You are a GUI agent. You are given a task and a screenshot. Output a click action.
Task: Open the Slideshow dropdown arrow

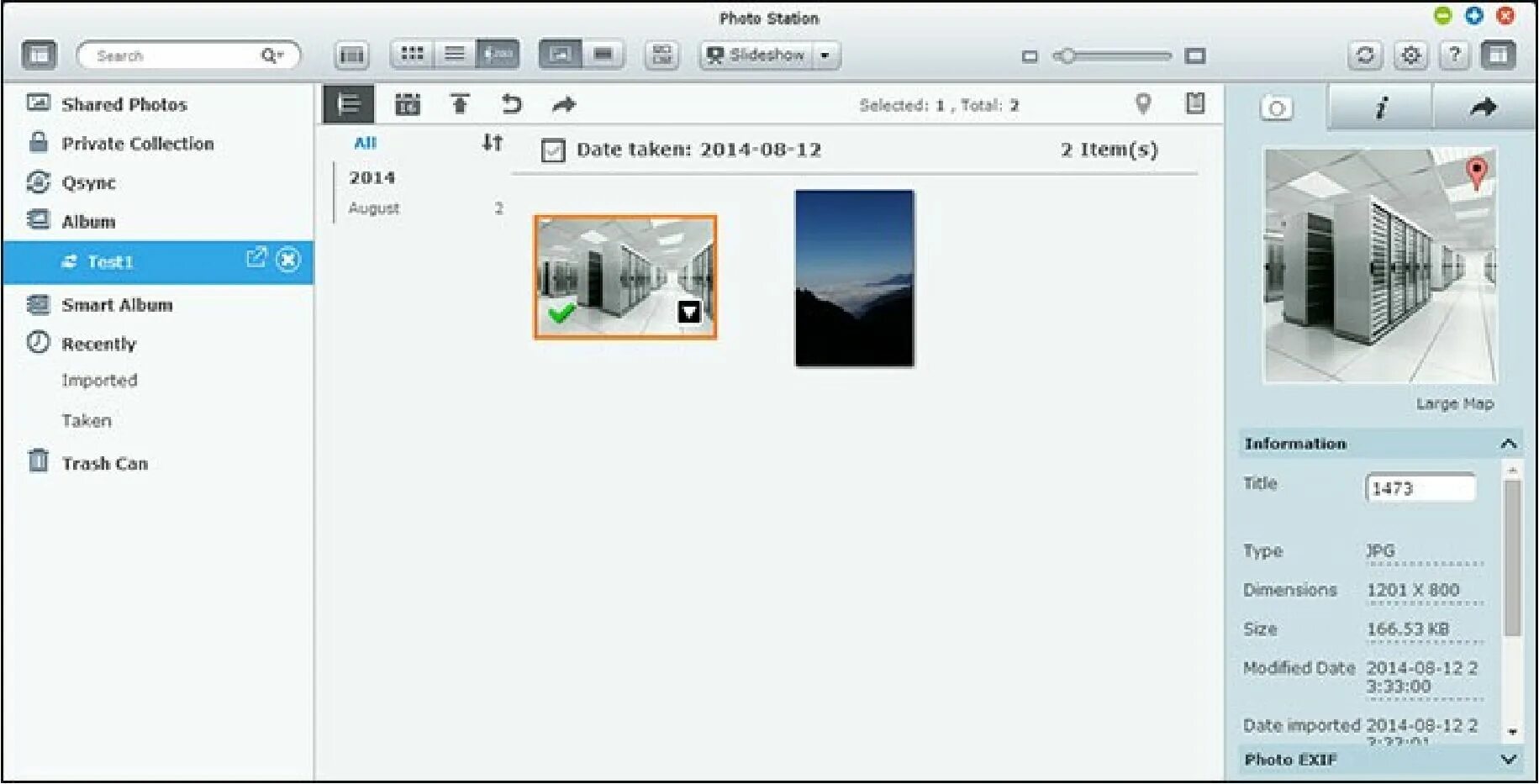pos(825,55)
